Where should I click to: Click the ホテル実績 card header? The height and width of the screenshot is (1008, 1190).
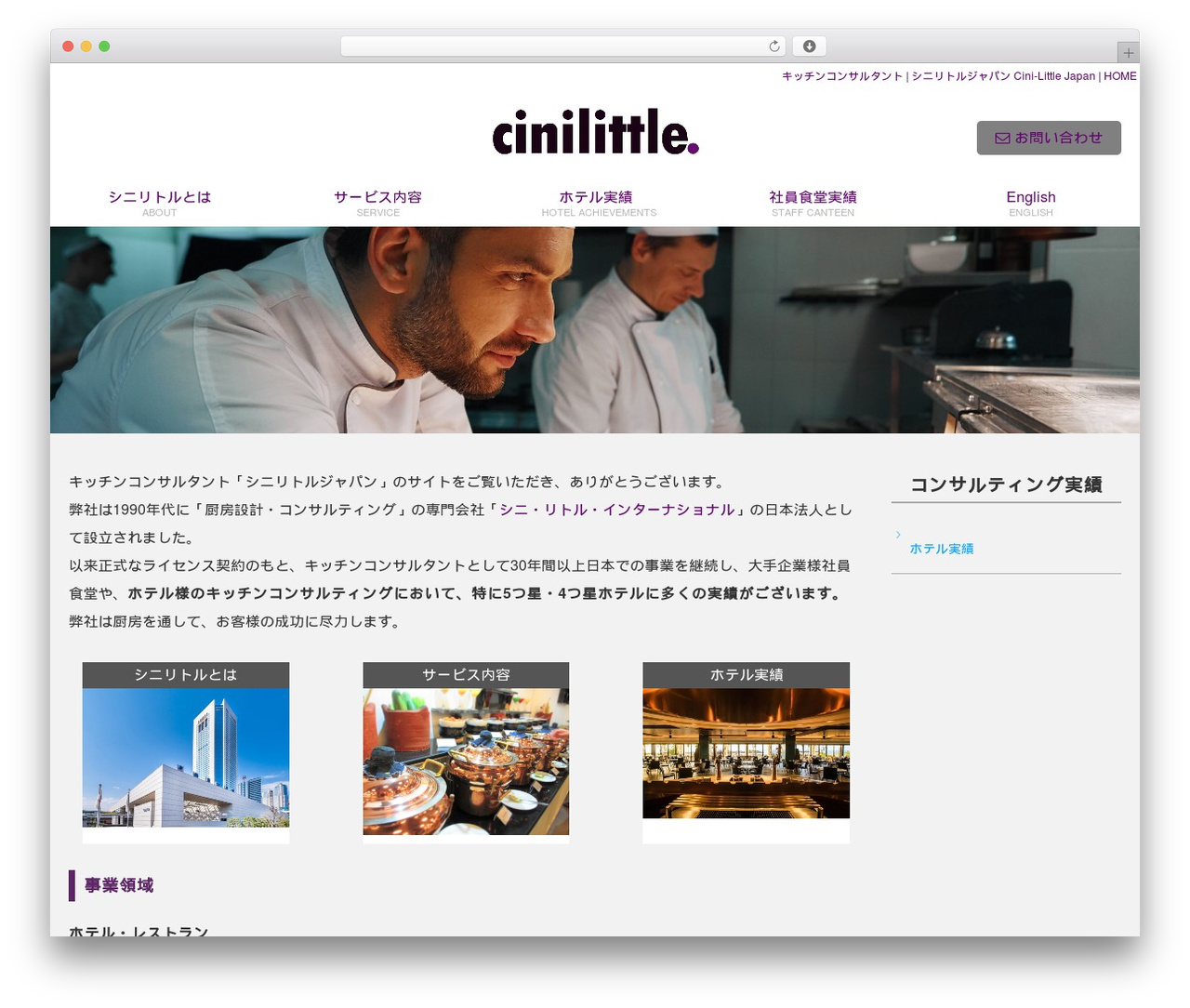point(747,675)
